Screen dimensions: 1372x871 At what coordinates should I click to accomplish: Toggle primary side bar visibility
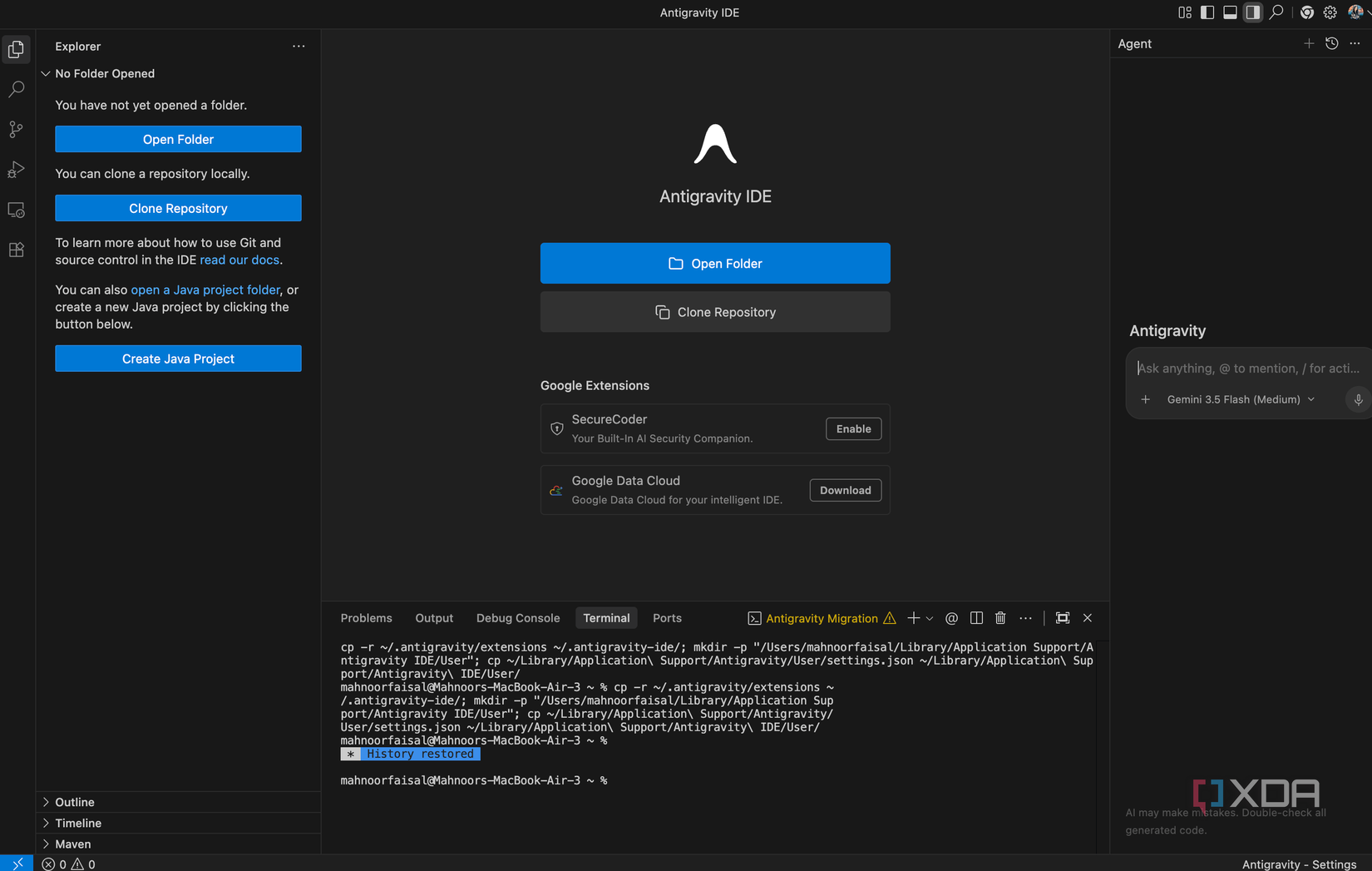click(x=1207, y=12)
